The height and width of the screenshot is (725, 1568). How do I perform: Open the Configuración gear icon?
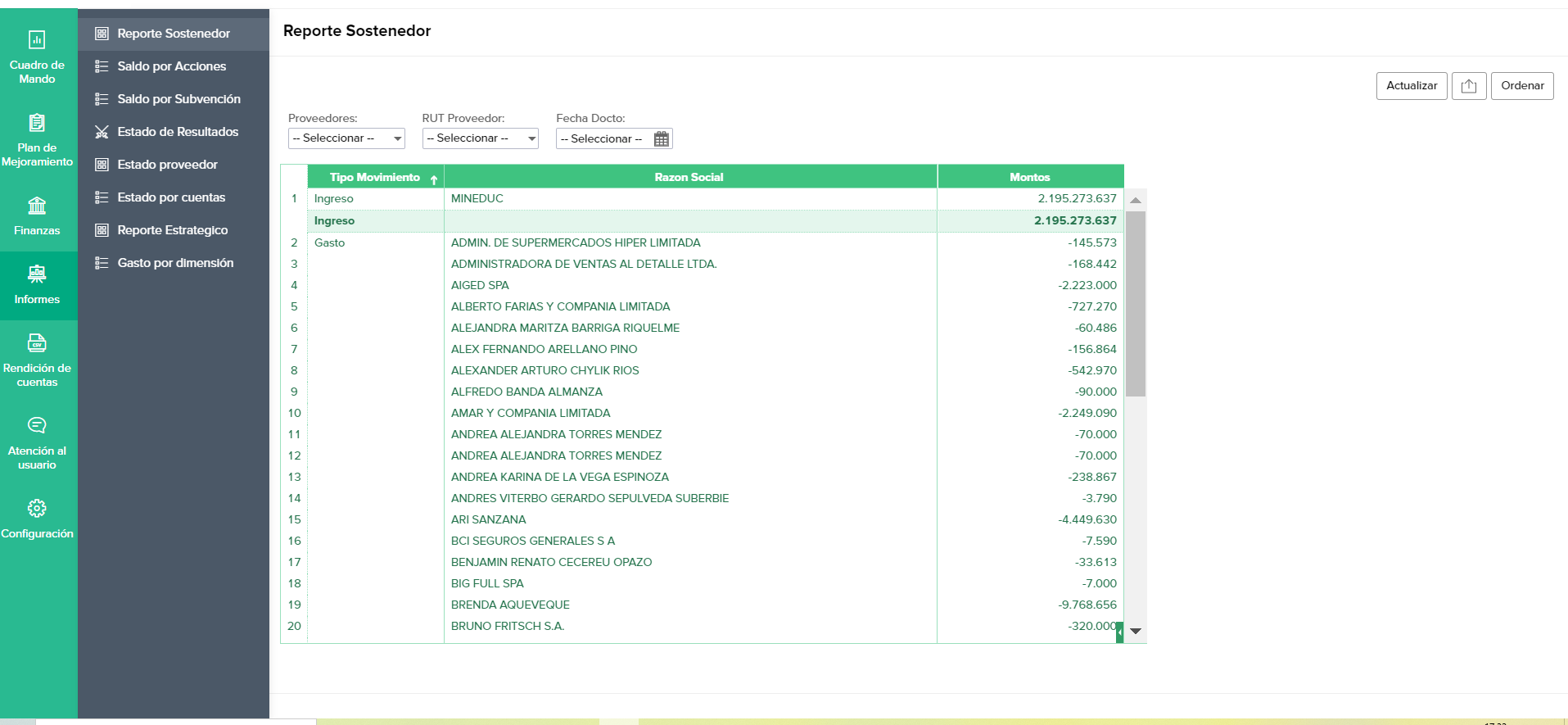(x=37, y=509)
